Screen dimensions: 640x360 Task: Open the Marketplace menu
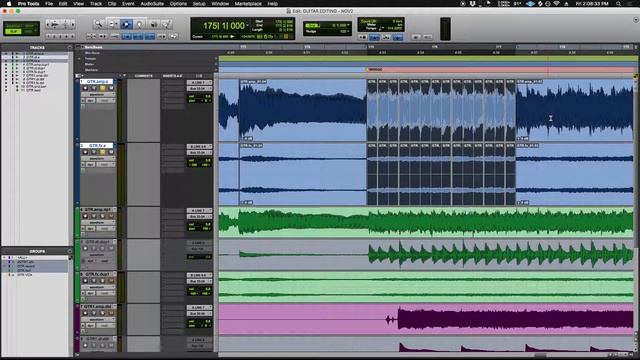point(248,4)
